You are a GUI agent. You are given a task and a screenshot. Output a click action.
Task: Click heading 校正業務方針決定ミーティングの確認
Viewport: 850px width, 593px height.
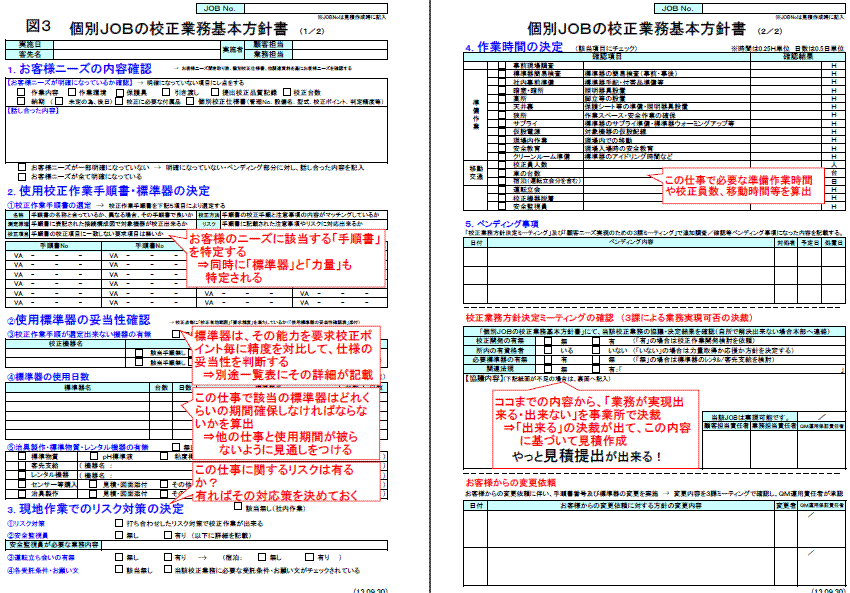[539, 318]
